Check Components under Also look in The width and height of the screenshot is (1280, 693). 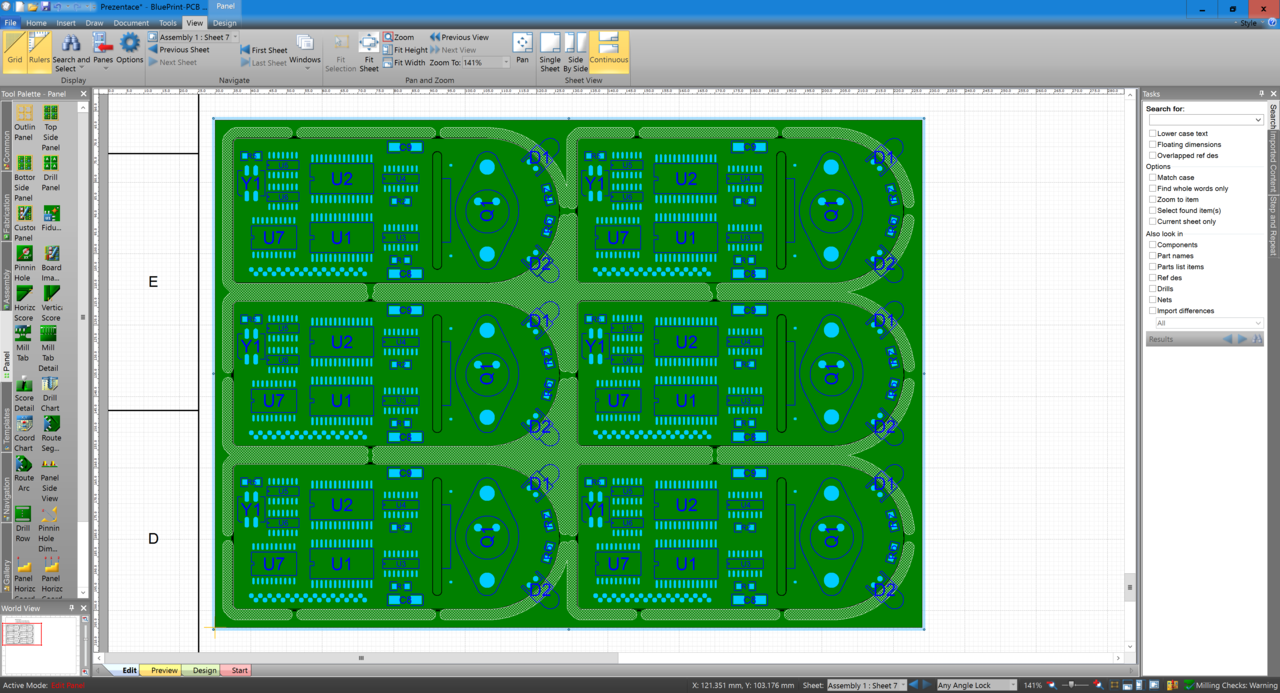click(x=1153, y=244)
